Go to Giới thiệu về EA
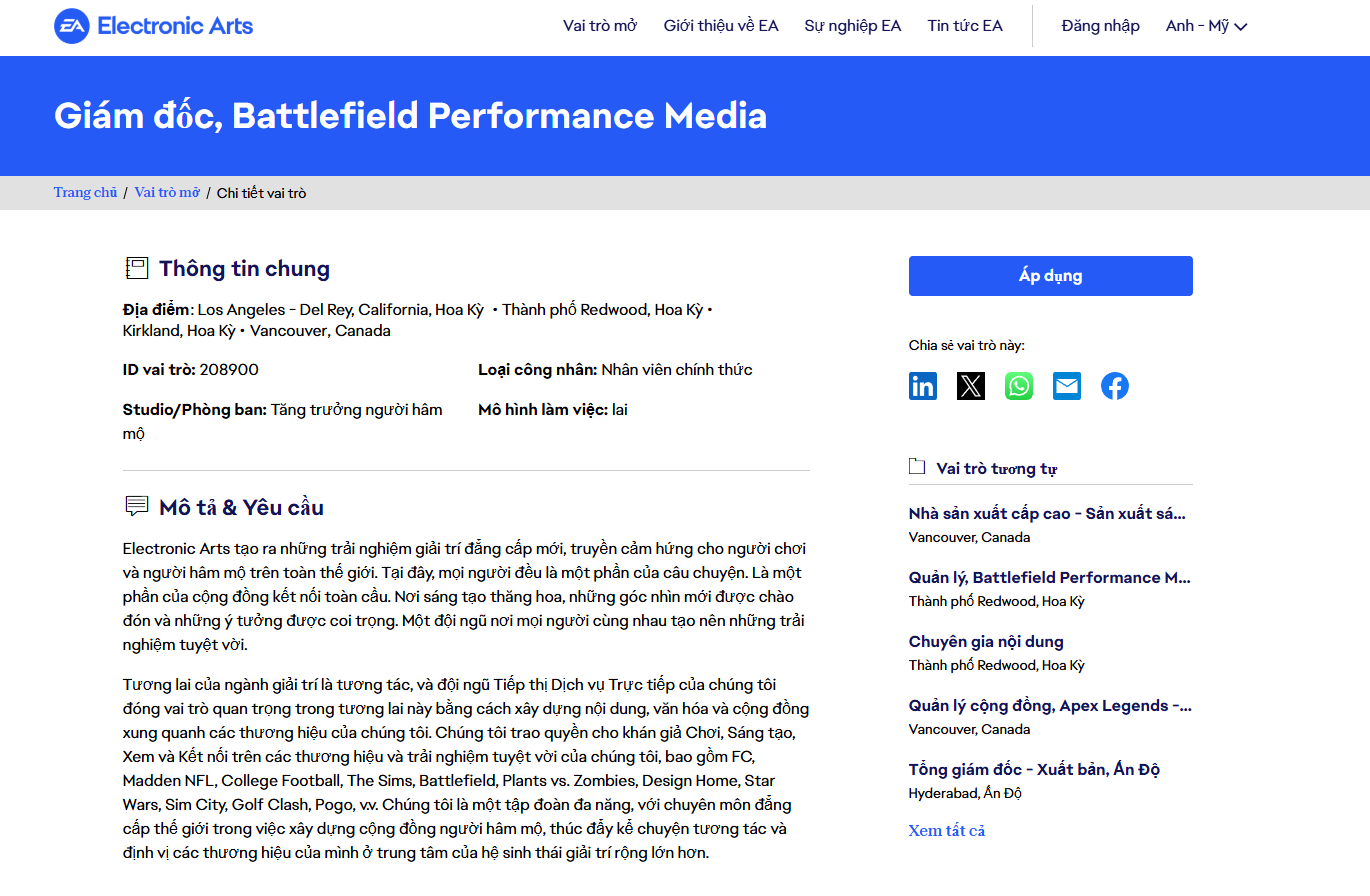Viewport: 1370px width, 896px height. click(720, 26)
